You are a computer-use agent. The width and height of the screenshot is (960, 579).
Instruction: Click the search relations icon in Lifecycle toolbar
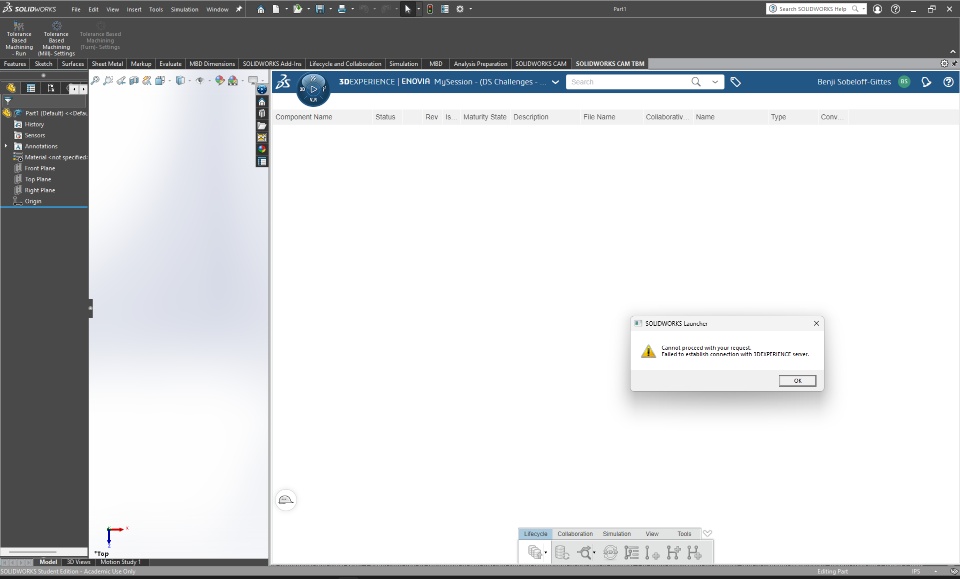(x=585, y=553)
